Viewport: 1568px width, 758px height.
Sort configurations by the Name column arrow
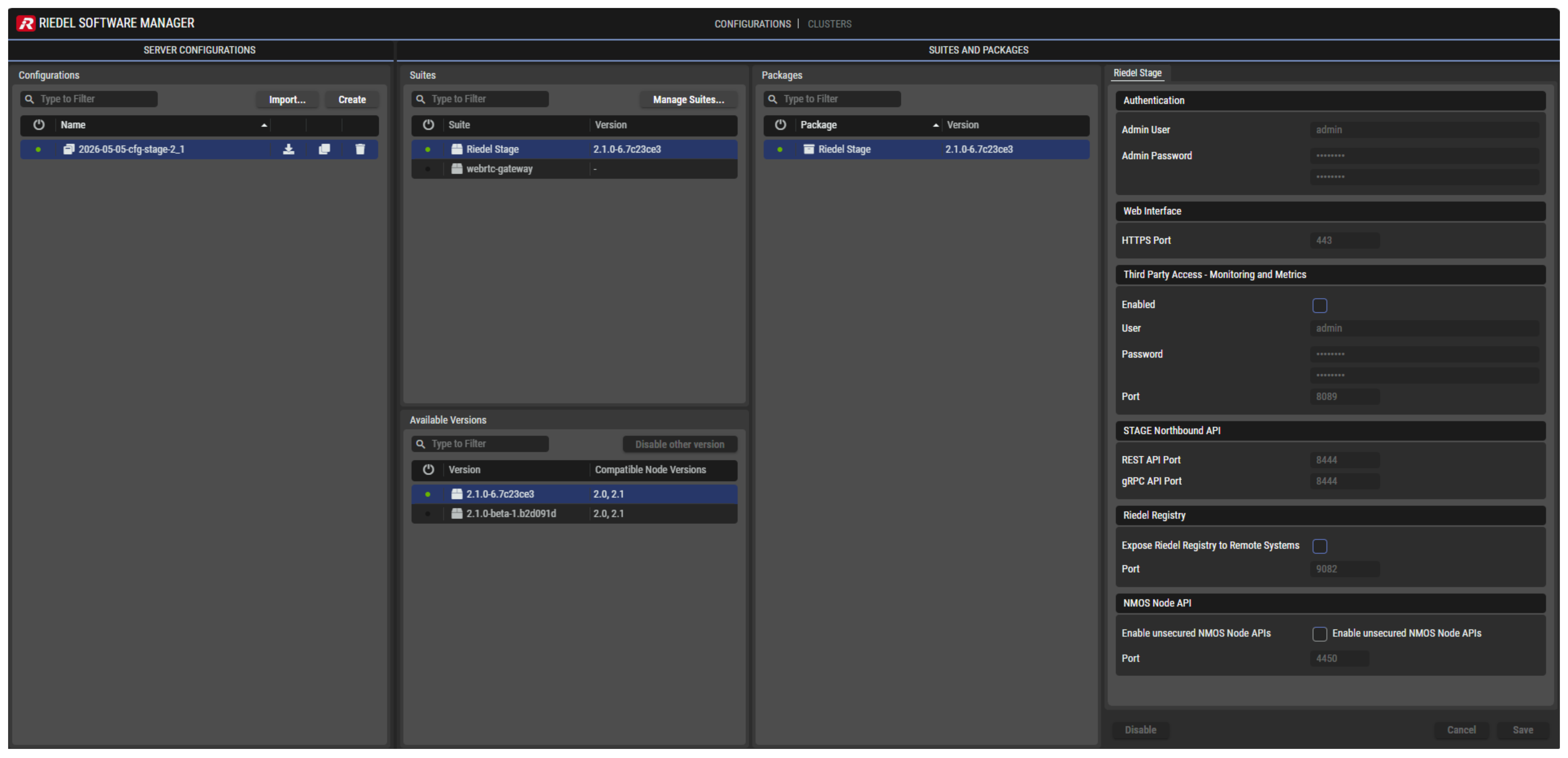click(264, 125)
